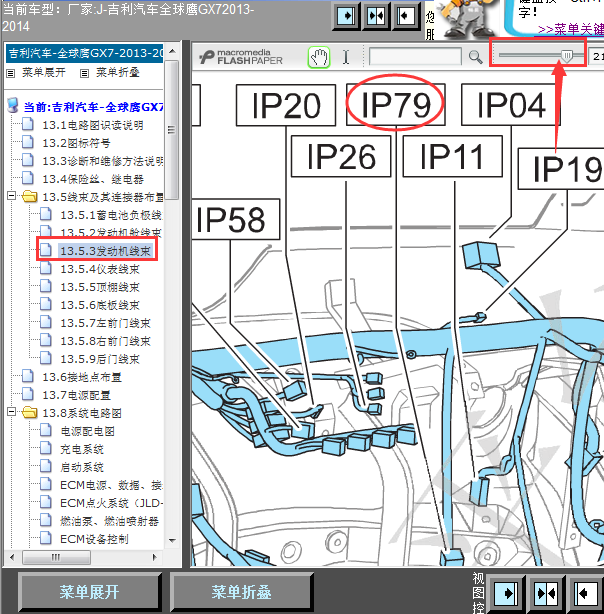
Task: Select 13.5.3发动机线束 item
Action: [105, 251]
